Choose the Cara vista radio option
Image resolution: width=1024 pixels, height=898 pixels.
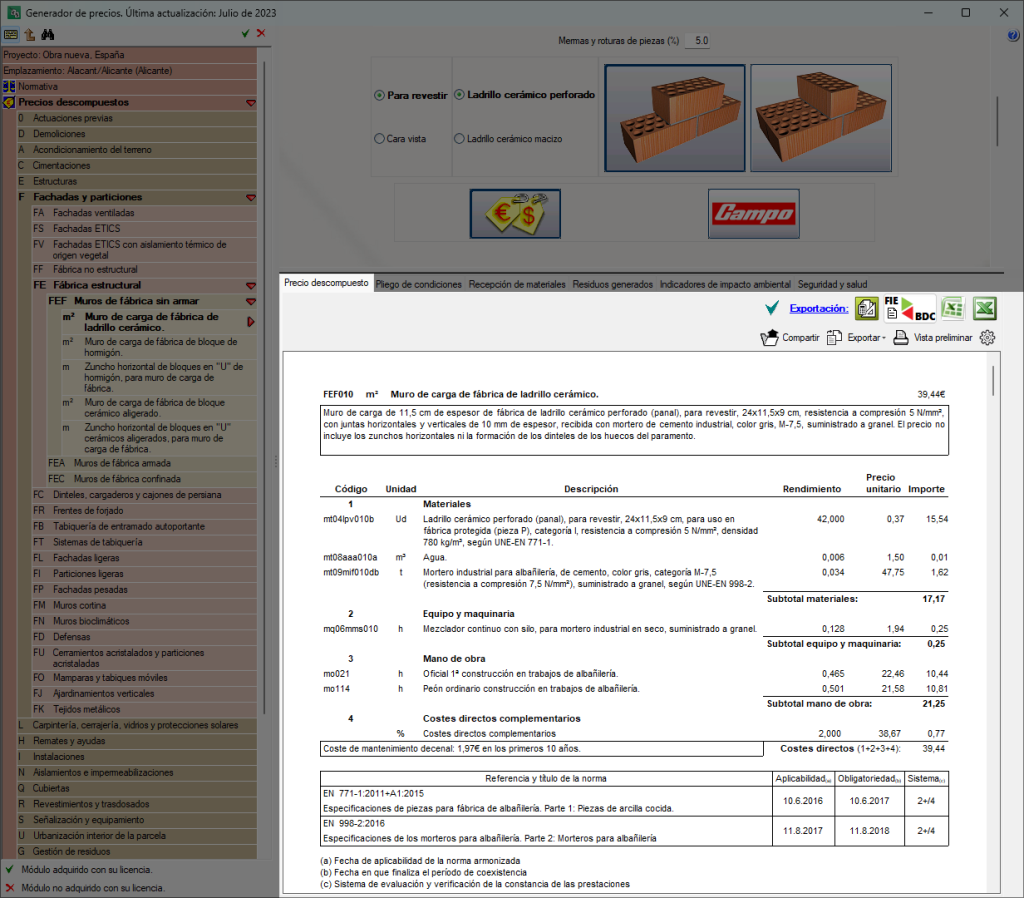(379, 138)
